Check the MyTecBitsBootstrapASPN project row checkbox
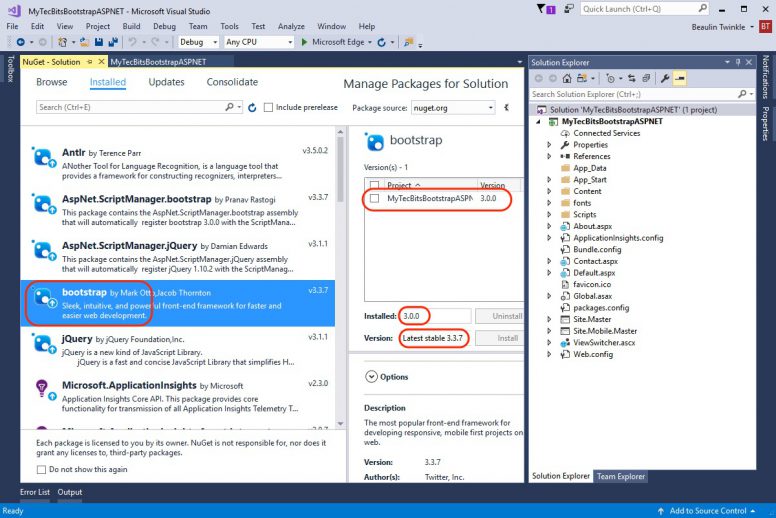The height and width of the screenshot is (518, 776). point(375,198)
